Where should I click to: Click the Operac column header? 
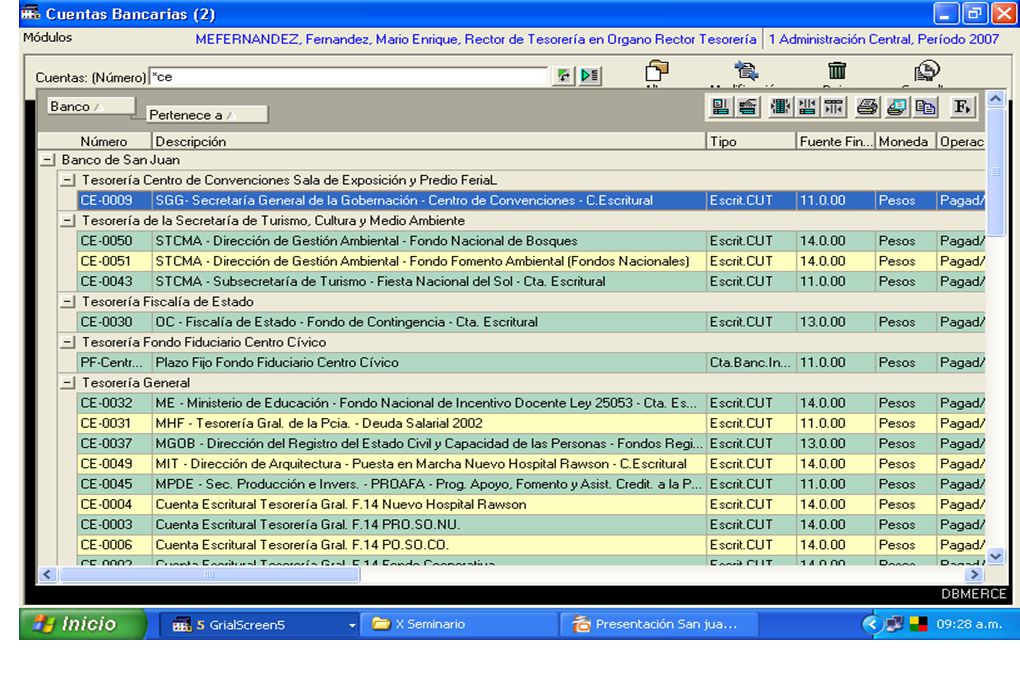pyautogui.click(x=961, y=141)
